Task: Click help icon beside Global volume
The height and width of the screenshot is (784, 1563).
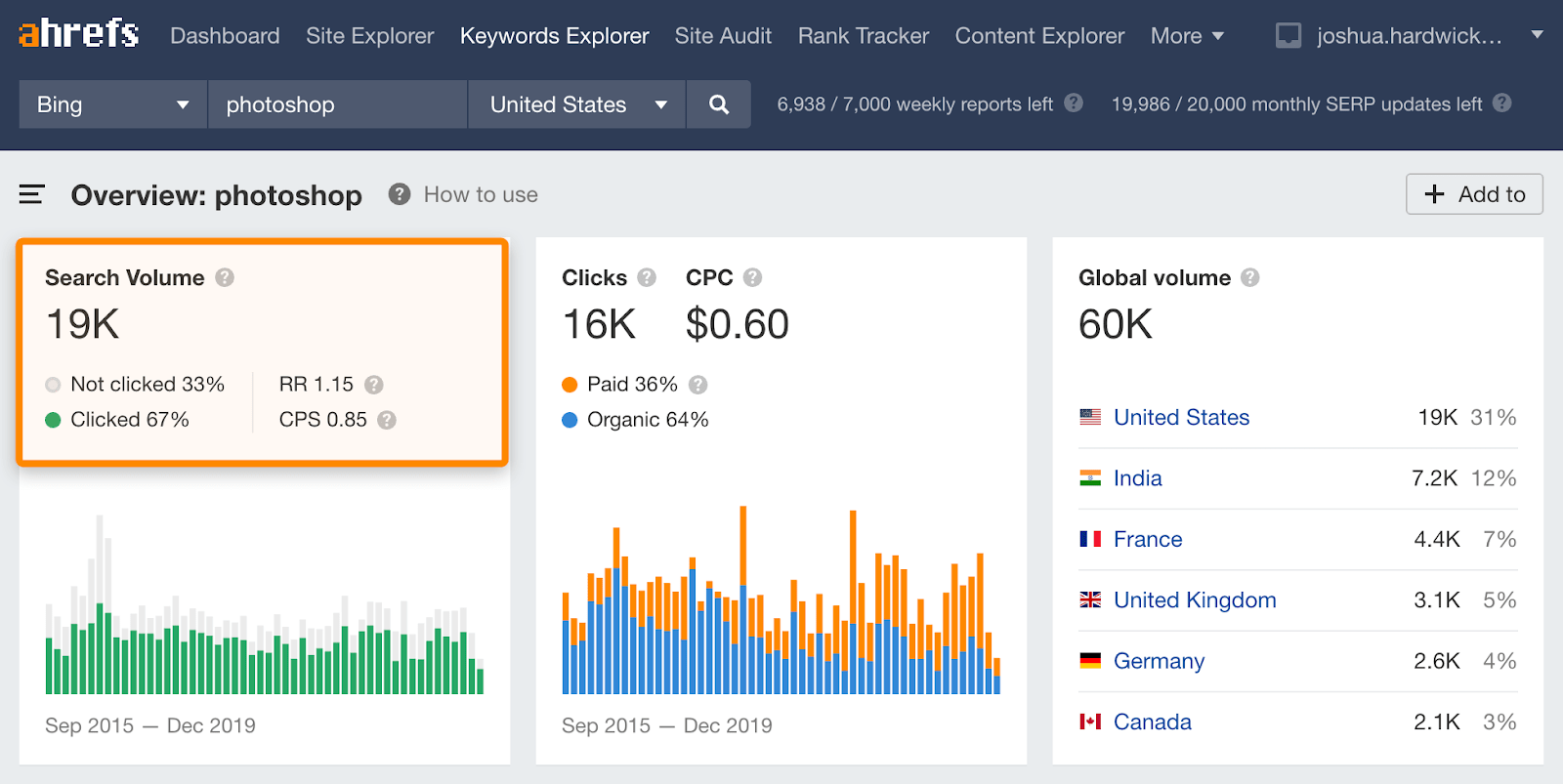Action: [1250, 278]
